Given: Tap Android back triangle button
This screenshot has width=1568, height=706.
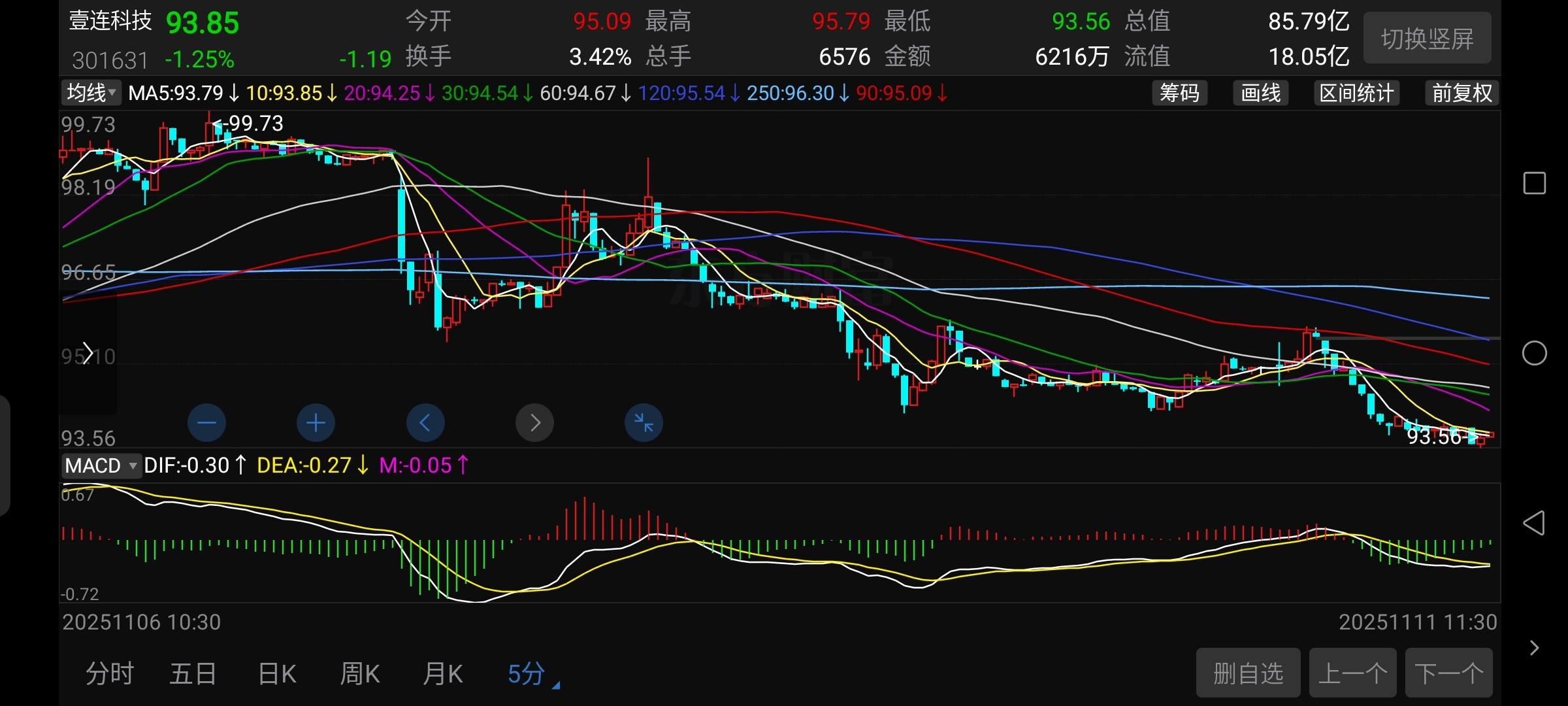Looking at the screenshot, I should pos(1533,523).
